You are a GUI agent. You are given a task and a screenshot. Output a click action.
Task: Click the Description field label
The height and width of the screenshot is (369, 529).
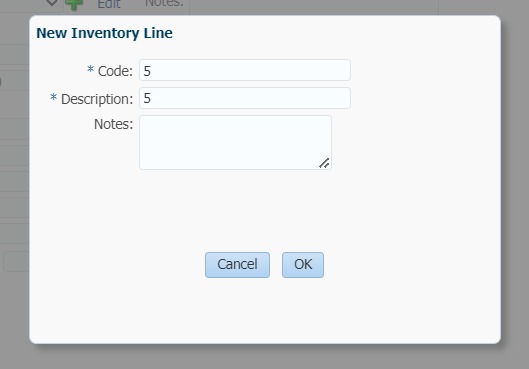(x=97, y=99)
